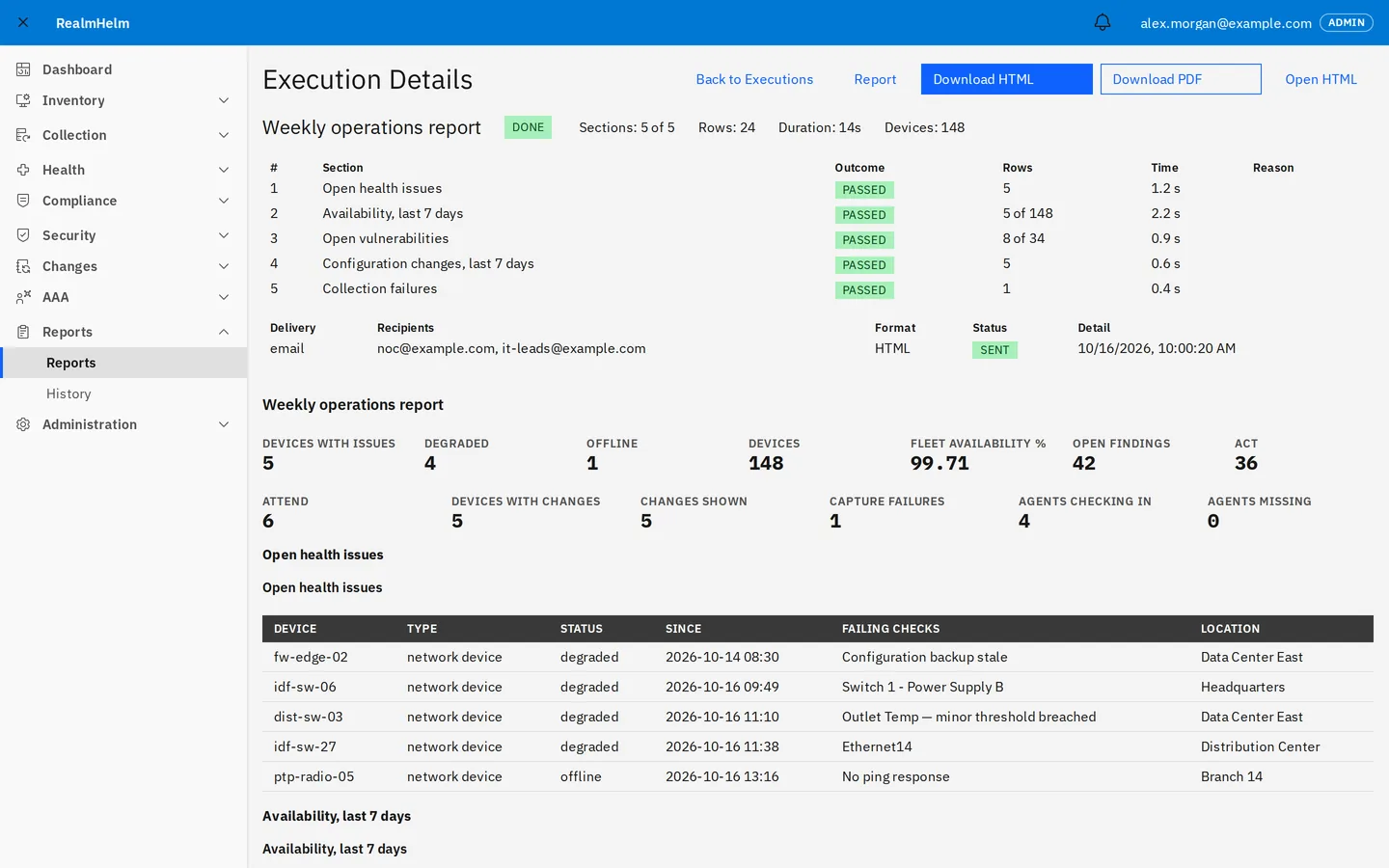Expand the Compliance menu chevron
The height and width of the screenshot is (868, 1389).
tap(224, 201)
